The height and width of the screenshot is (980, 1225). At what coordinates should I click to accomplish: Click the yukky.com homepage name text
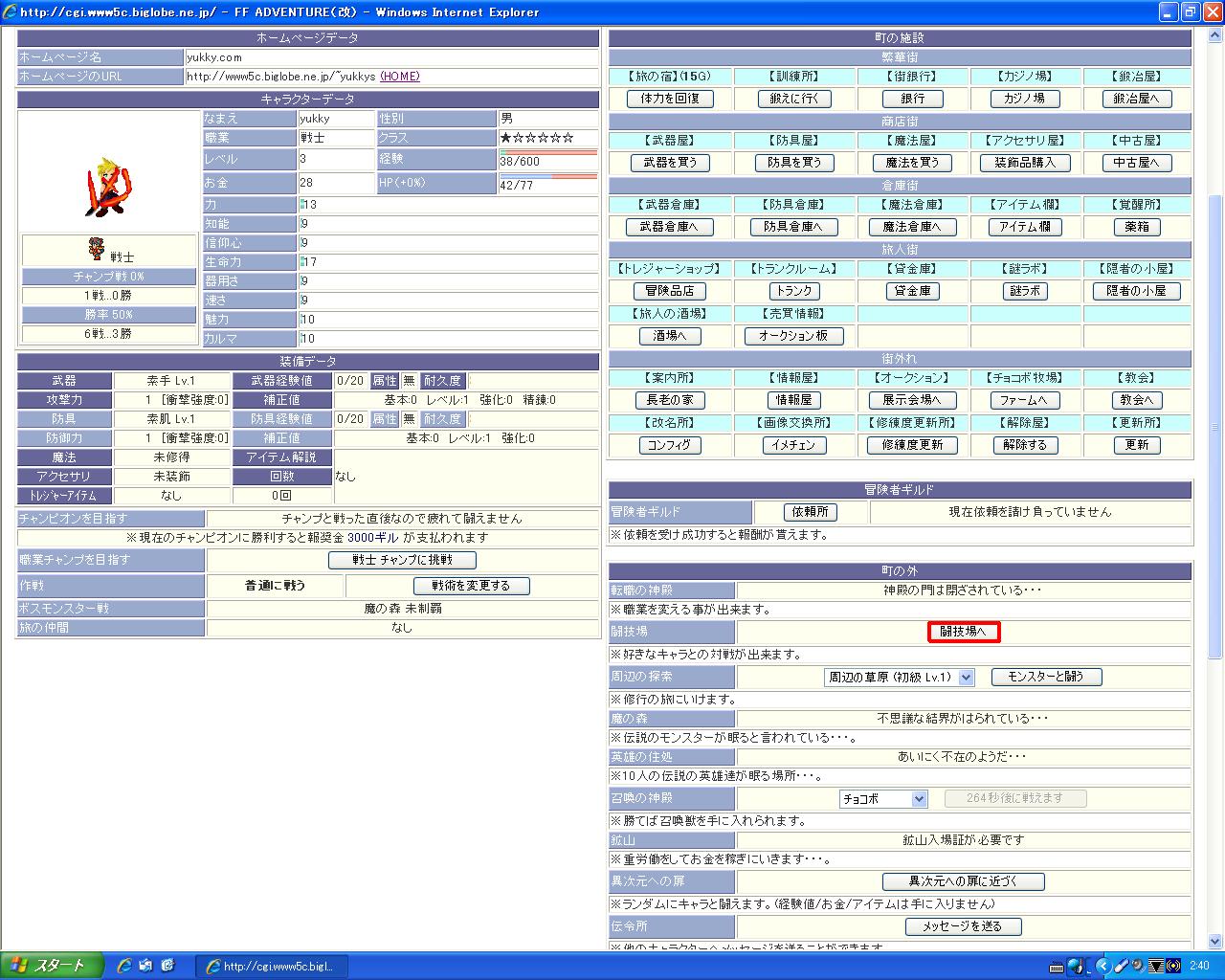(214, 57)
